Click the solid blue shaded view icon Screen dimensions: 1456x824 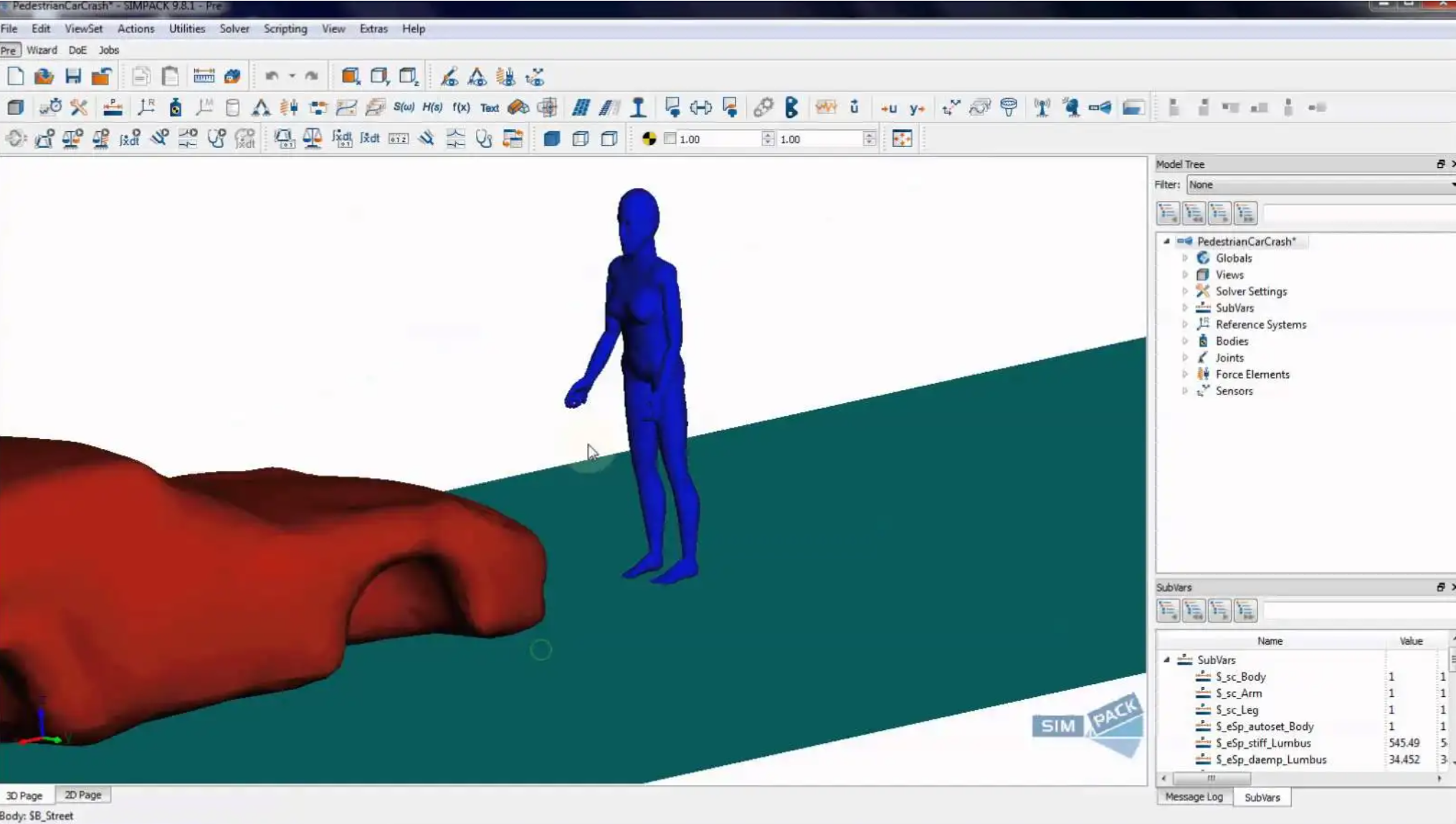click(x=551, y=138)
